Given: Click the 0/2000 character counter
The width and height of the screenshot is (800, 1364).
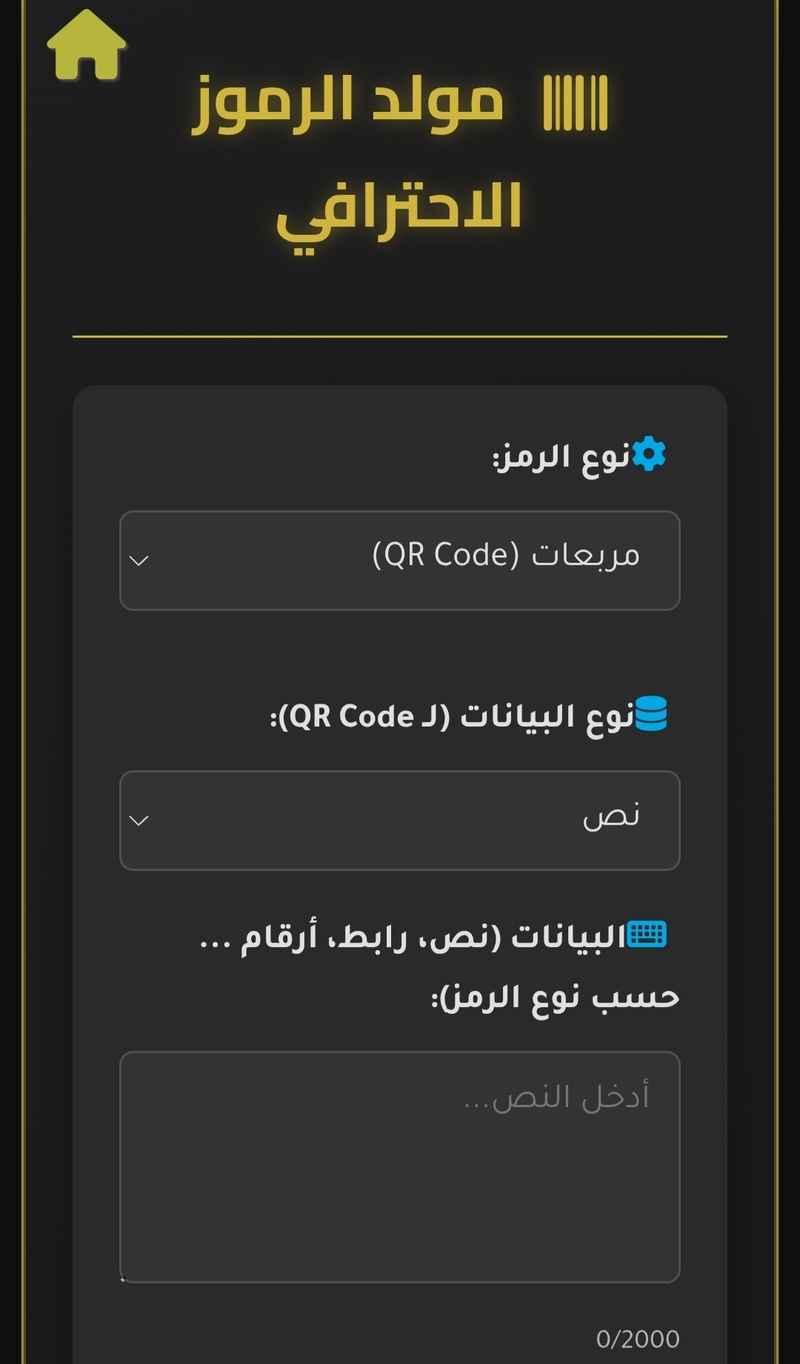Looking at the screenshot, I should 637,1338.
